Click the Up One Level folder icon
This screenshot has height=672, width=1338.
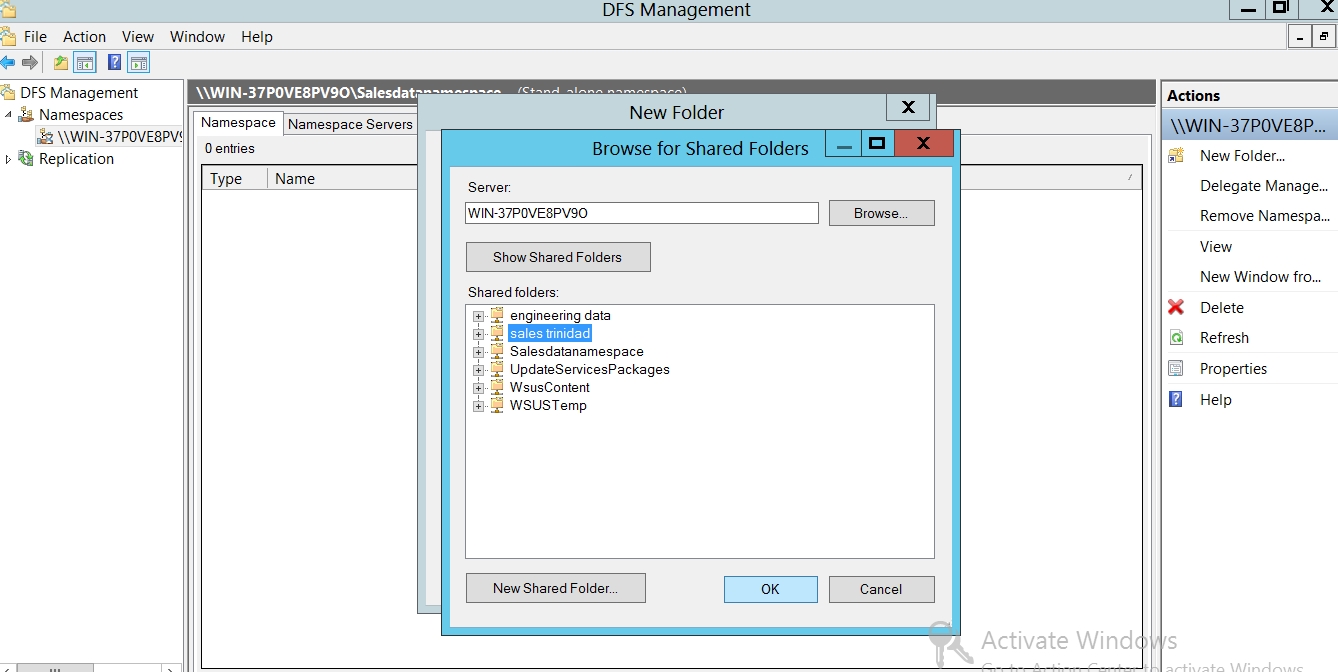[x=61, y=63]
